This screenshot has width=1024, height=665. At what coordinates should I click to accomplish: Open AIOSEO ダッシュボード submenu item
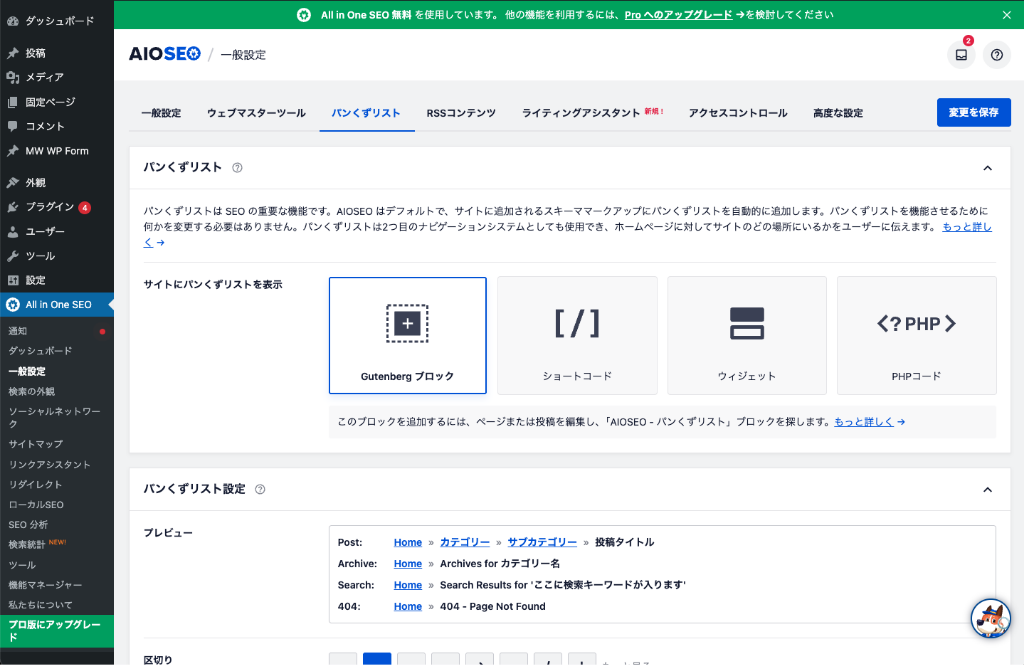tap(57, 351)
